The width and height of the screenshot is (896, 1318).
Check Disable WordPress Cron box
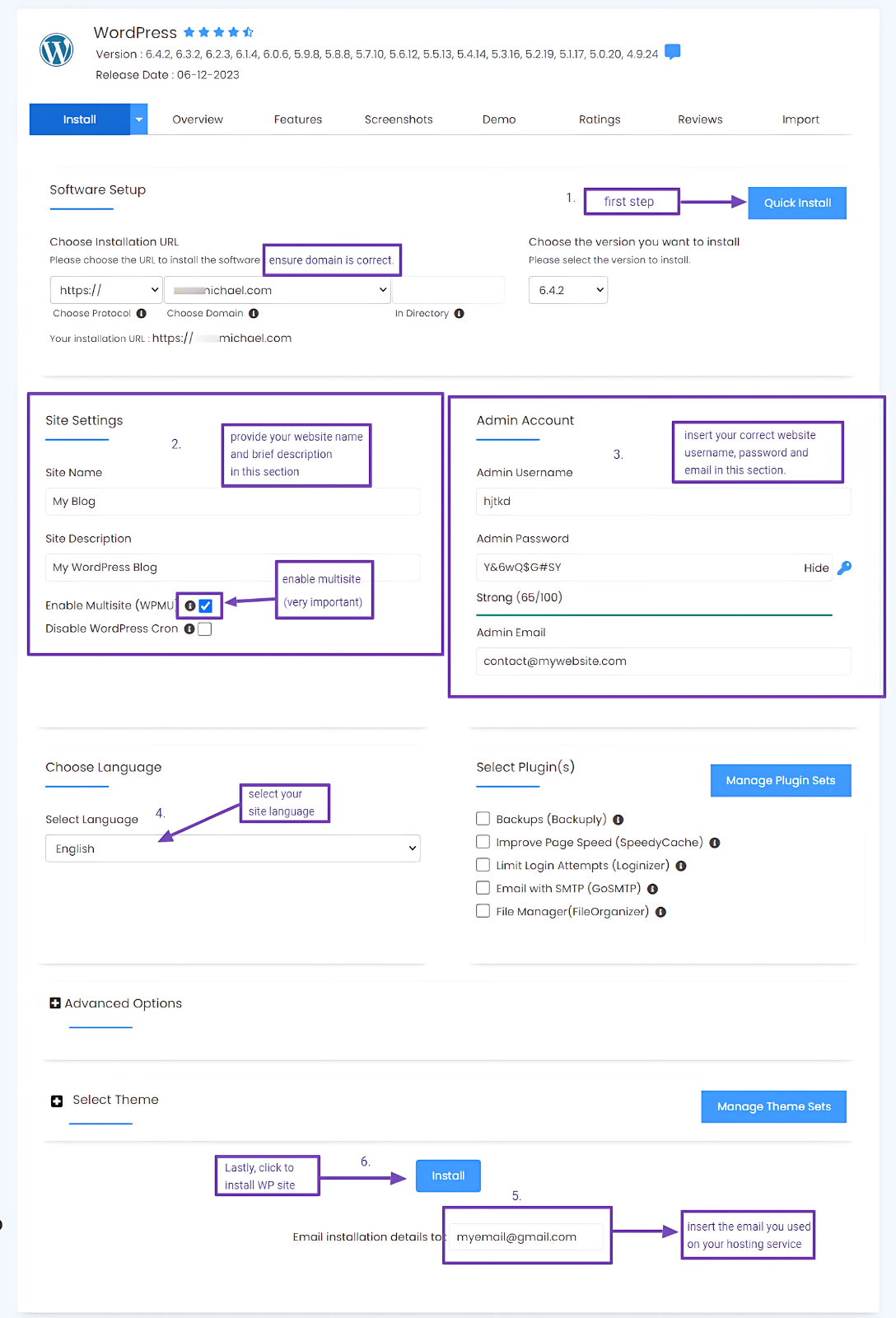point(205,629)
